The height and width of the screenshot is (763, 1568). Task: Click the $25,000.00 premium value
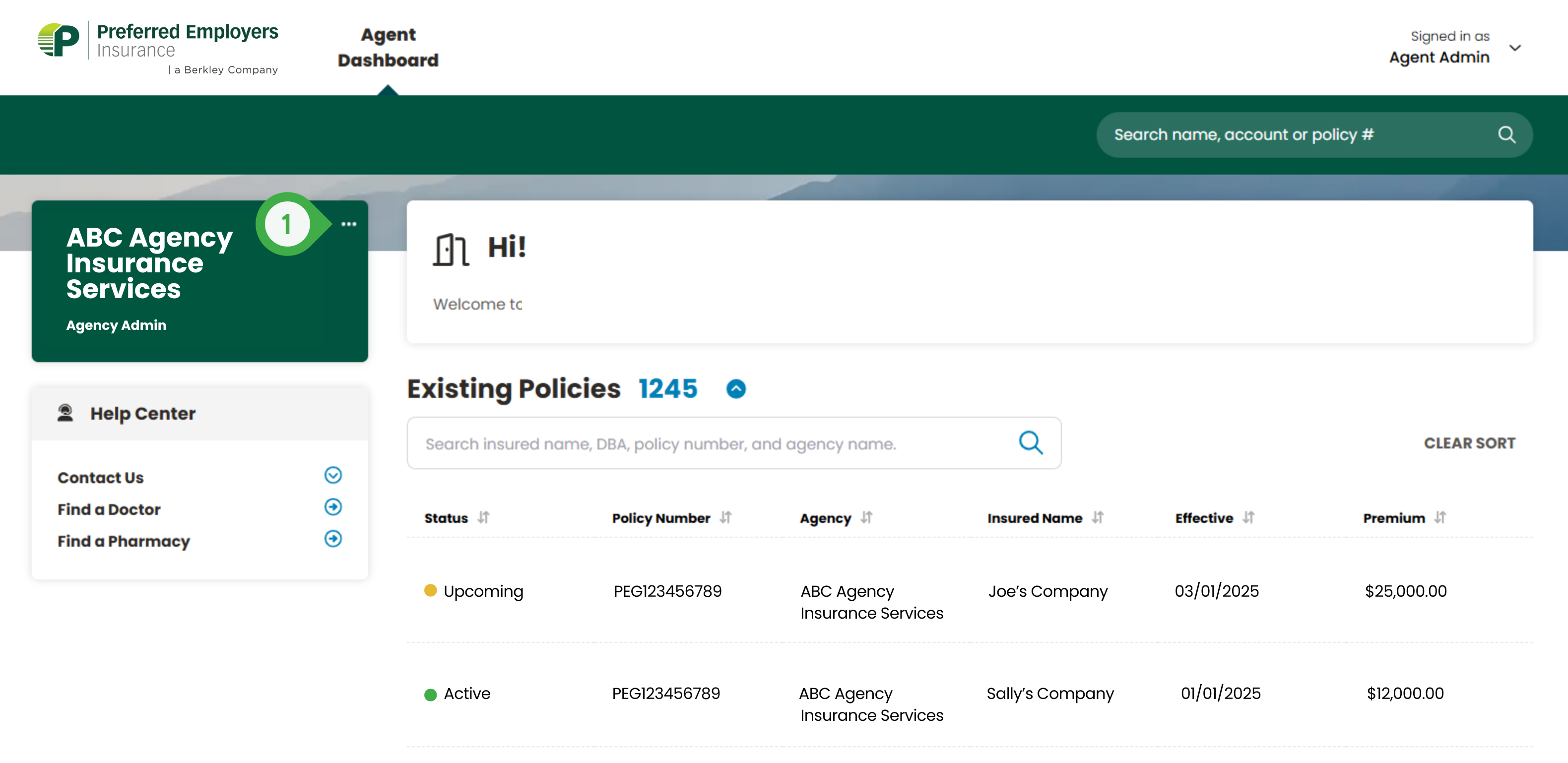pyautogui.click(x=1405, y=591)
